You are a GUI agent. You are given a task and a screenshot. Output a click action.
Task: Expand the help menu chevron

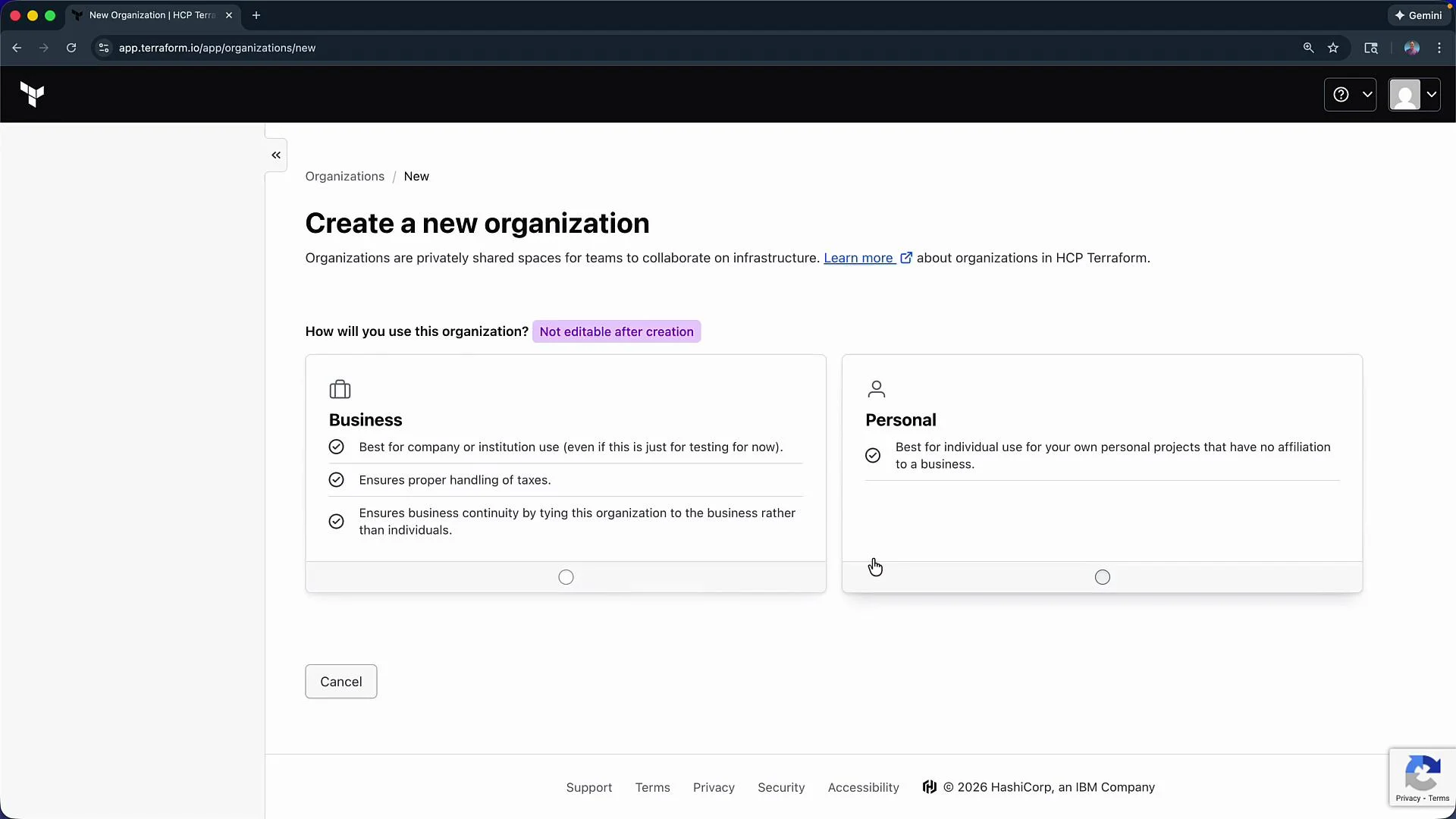[1367, 95]
